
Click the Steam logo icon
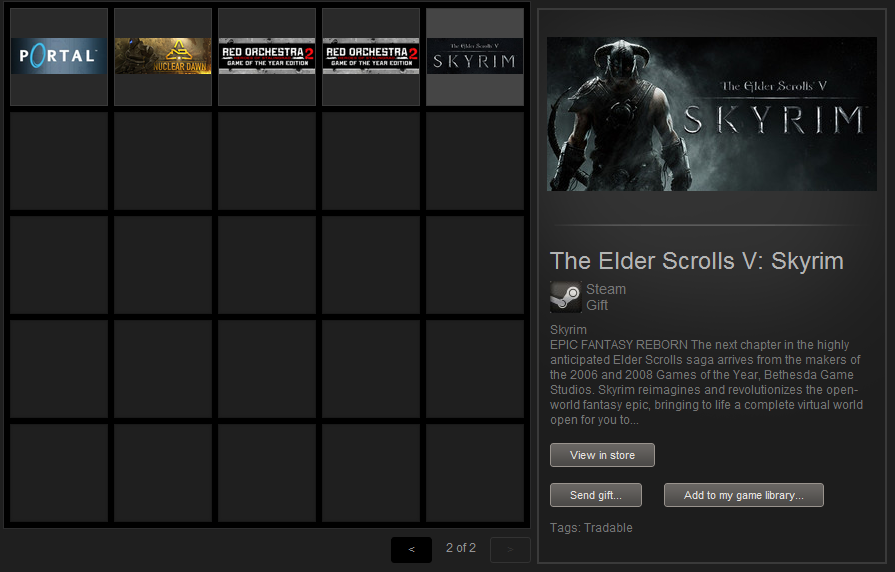pyautogui.click(x=566, y=297)
